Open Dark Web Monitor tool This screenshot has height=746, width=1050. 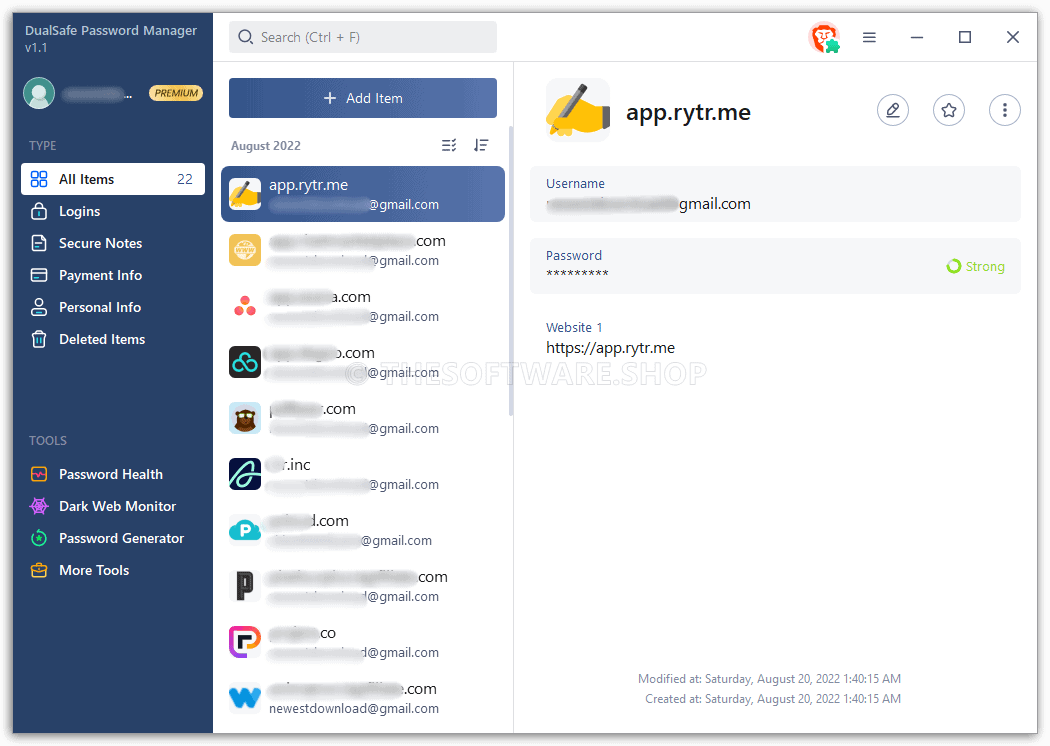click(x=112, y=506)
